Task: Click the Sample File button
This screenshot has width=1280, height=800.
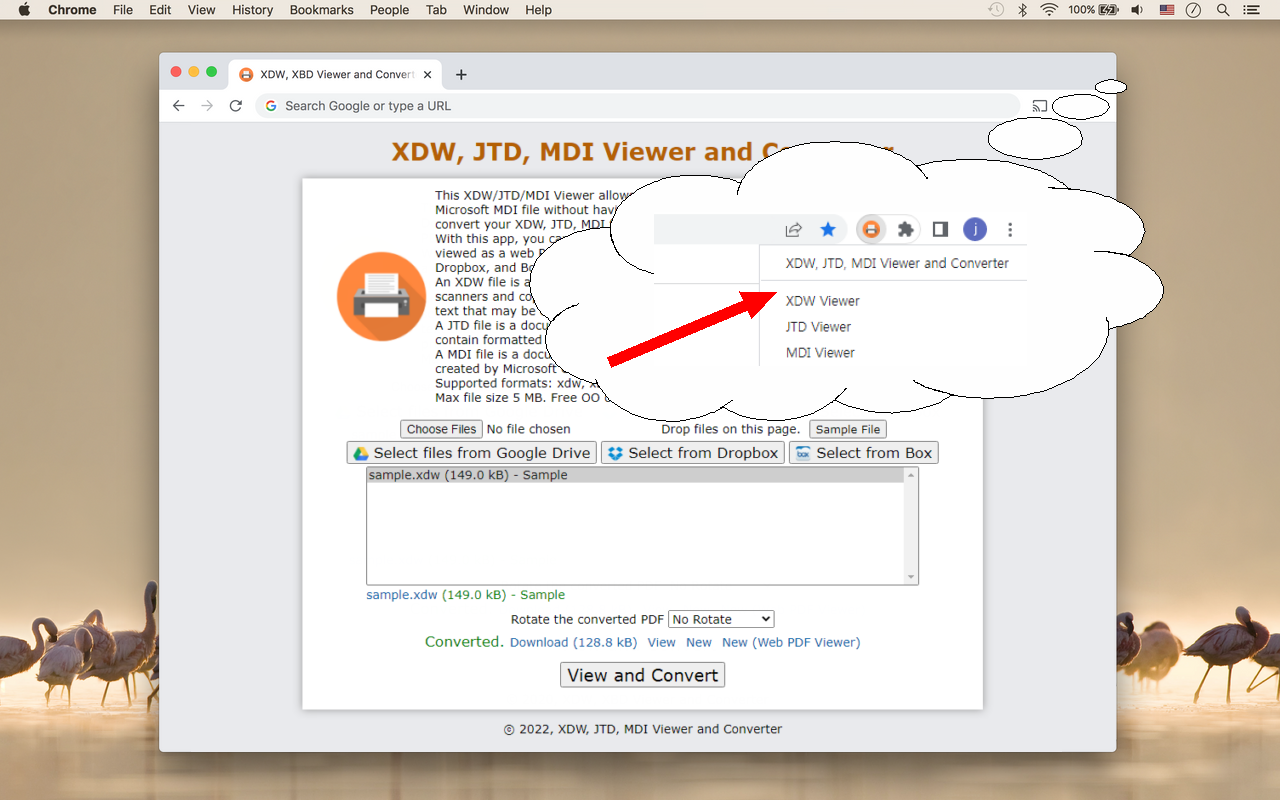Action: (847, 428)
